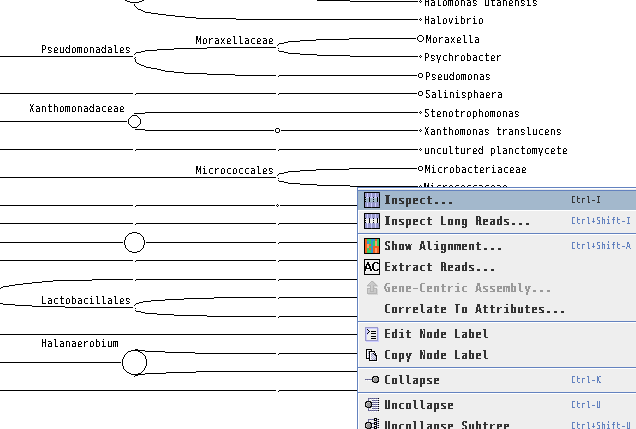Click small node on Xanthomonas translucens branch
This screenshot has width=636, height=429.
click(277, 131)
